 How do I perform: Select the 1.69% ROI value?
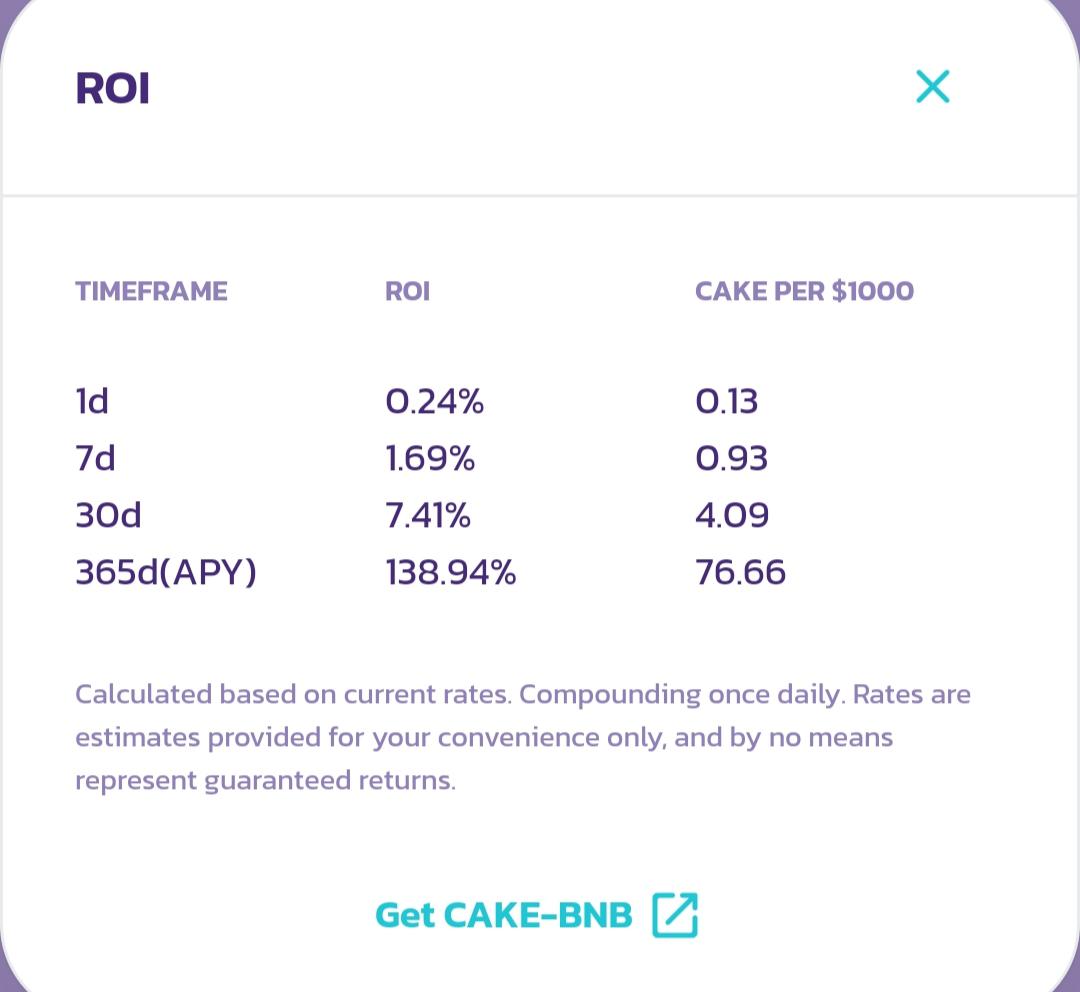click(430, 458)
